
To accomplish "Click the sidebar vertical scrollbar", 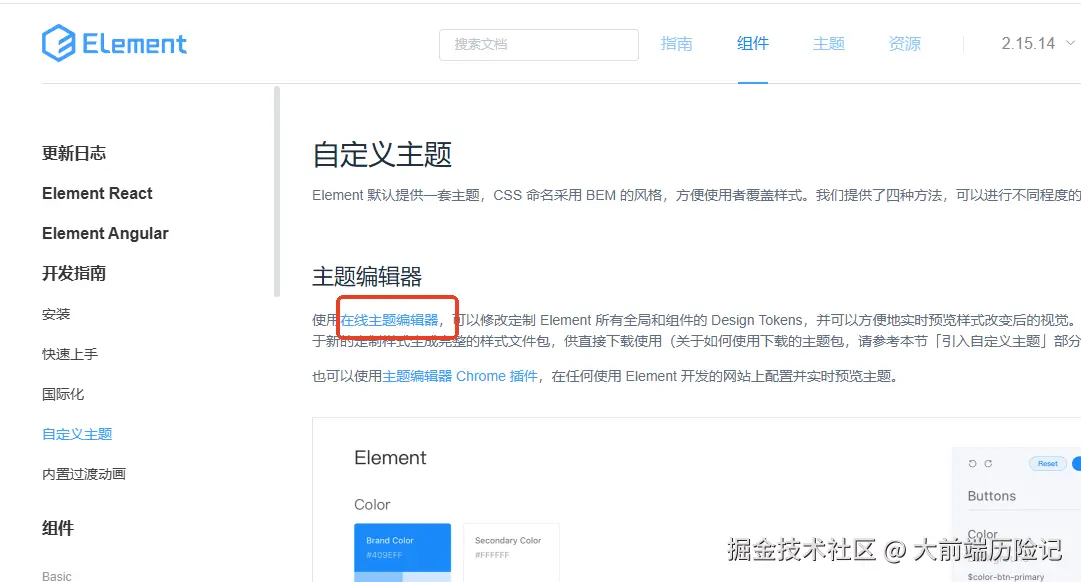I will (276, 191).
